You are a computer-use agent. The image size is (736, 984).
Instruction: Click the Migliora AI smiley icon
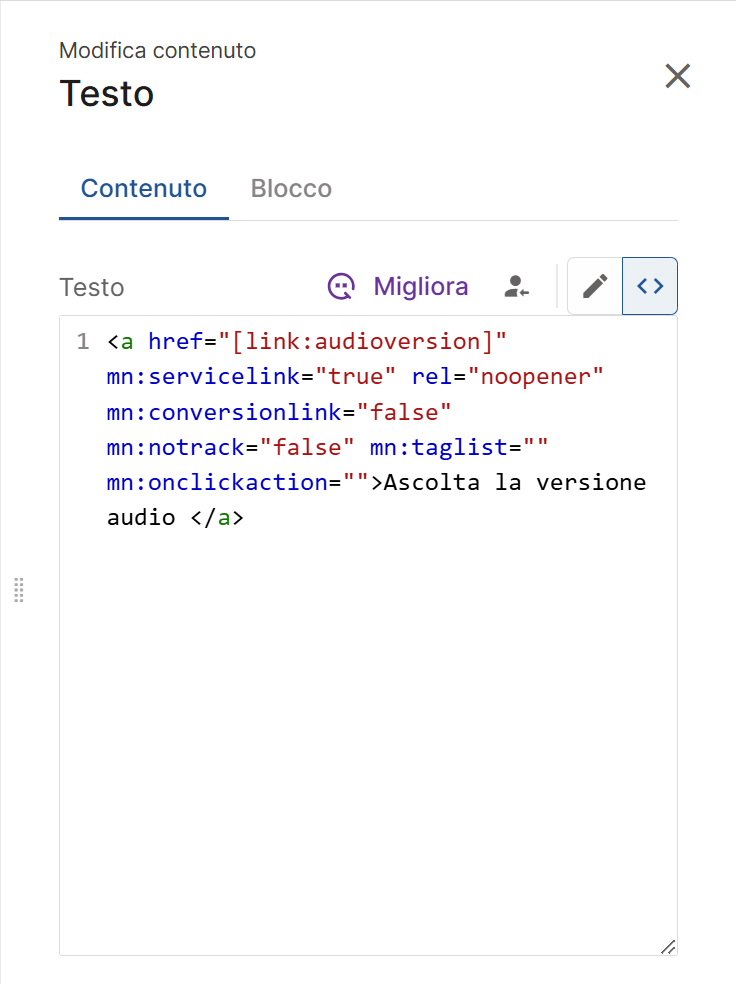[x=342, y=287]
